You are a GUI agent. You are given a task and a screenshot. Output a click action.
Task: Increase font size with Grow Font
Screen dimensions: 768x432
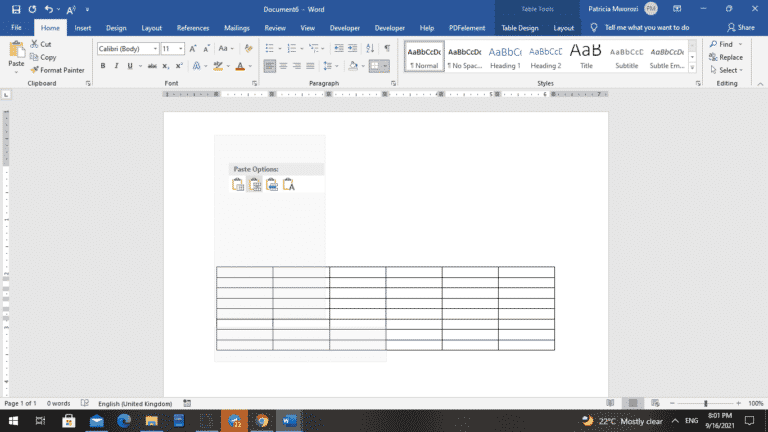pos(193,48)
